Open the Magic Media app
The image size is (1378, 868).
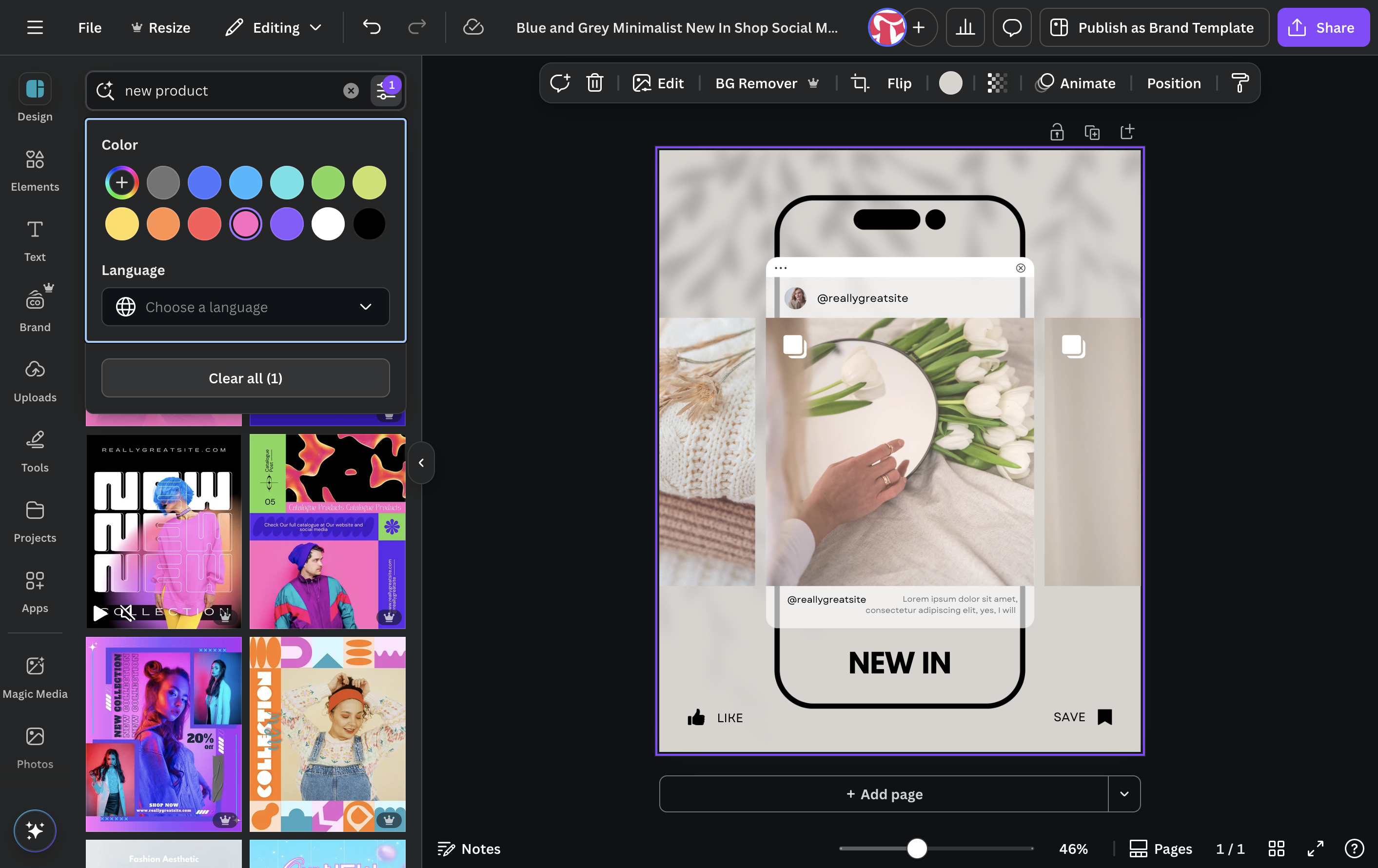[35, 677]
